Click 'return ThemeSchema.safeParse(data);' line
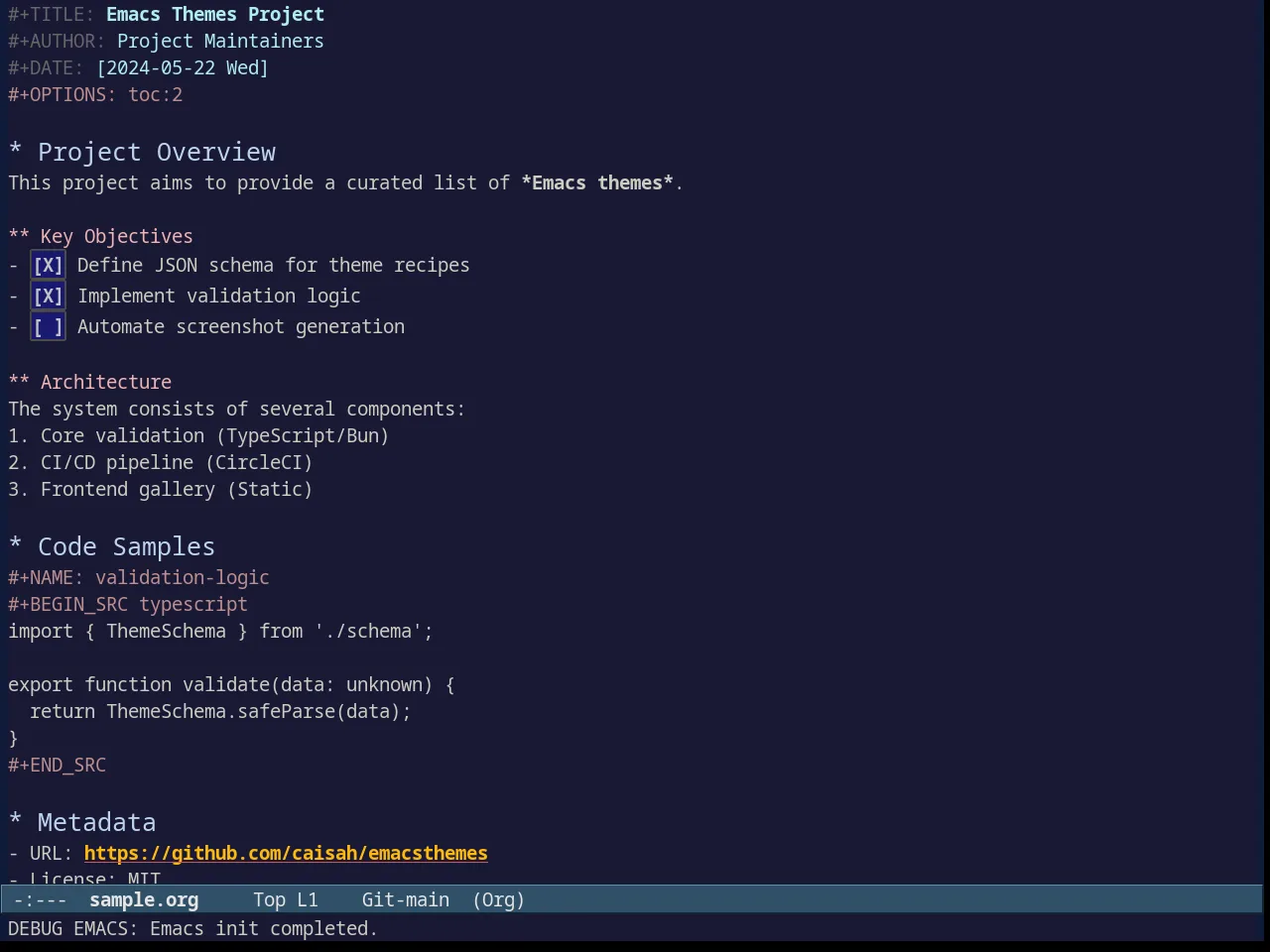1270x952 pixels. (x=220, y=711)
